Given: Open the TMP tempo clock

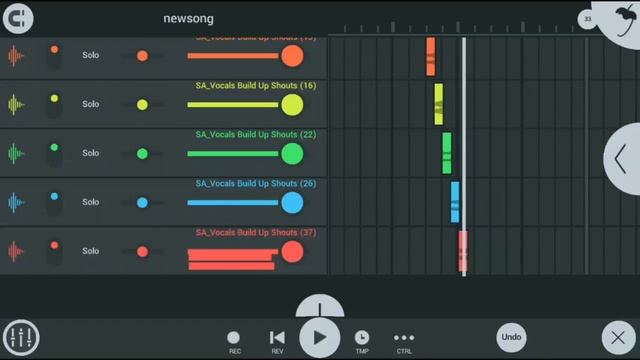Looking at the screenshot, I should (x=362, y=341).
